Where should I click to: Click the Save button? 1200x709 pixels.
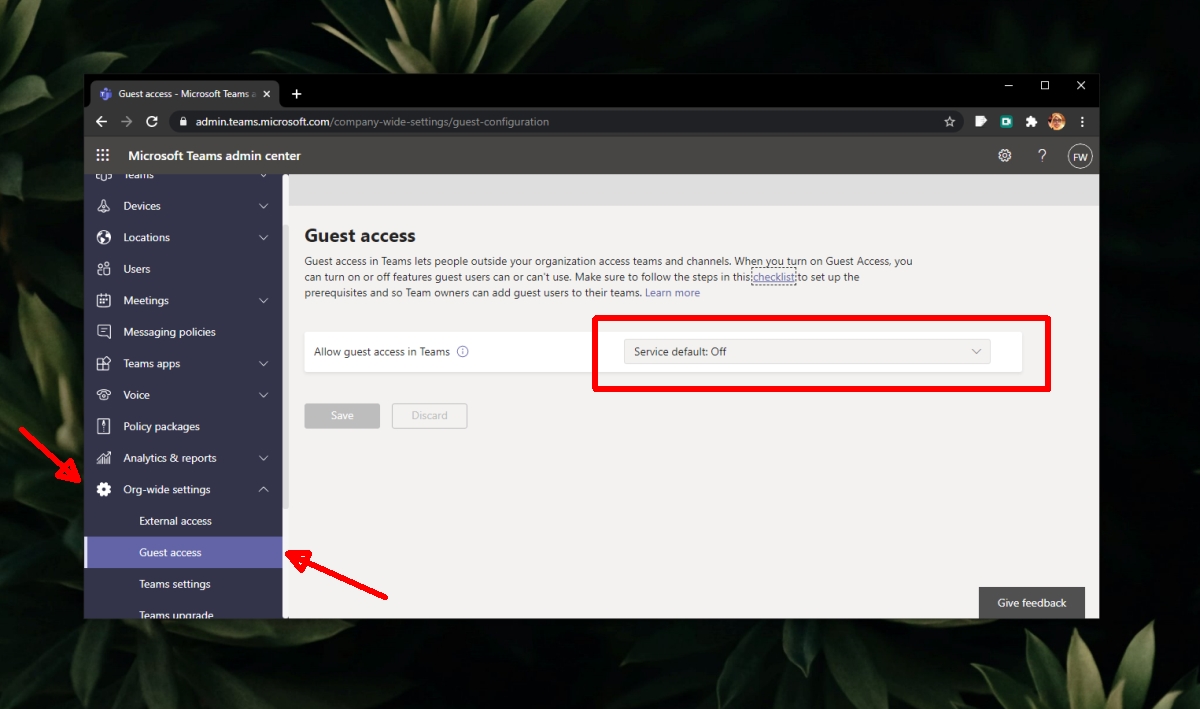click(342, 416)
